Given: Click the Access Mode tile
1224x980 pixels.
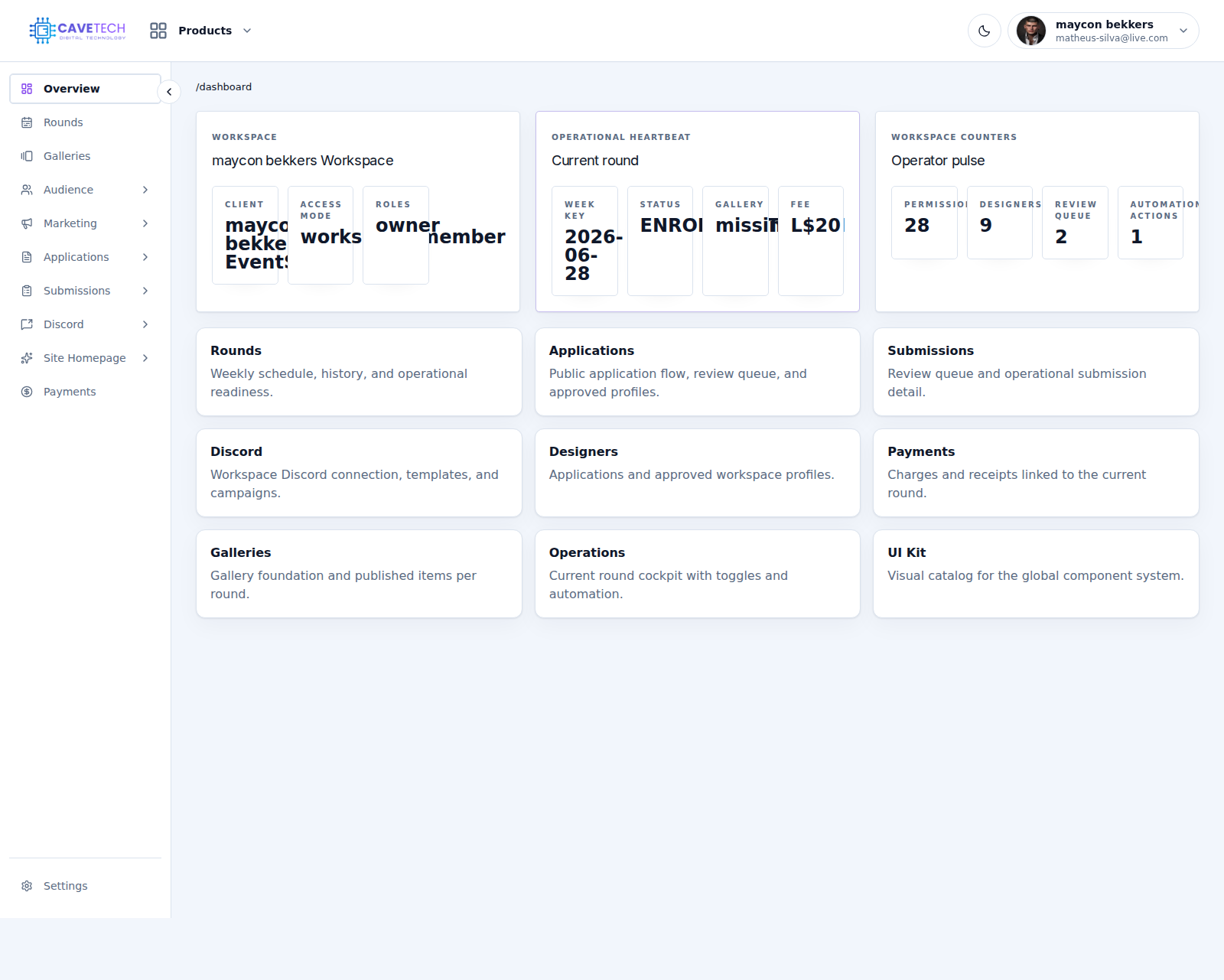Looking at the screenshot, I should coord(321,235).
